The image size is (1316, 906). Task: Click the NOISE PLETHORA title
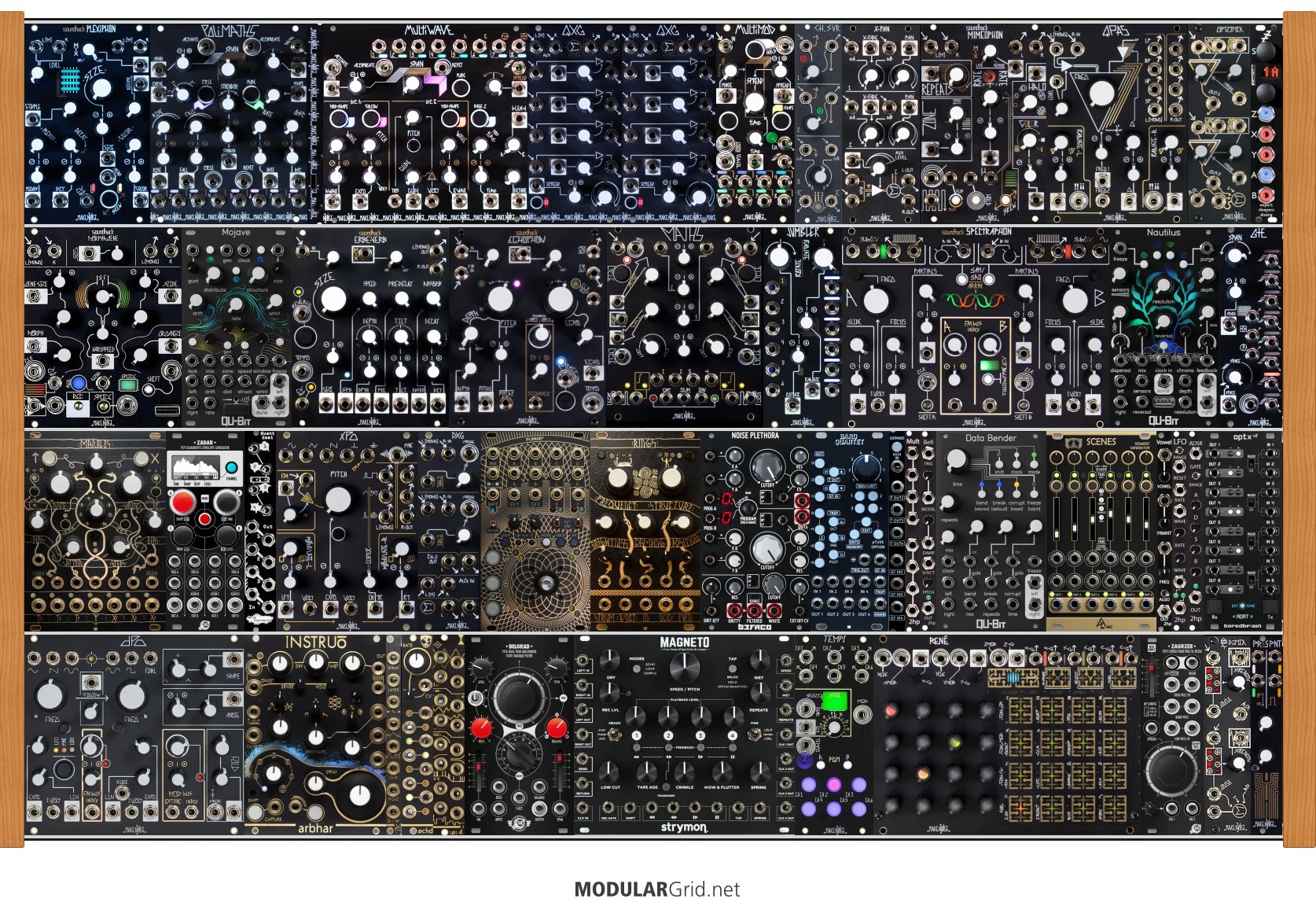point(755,436)
